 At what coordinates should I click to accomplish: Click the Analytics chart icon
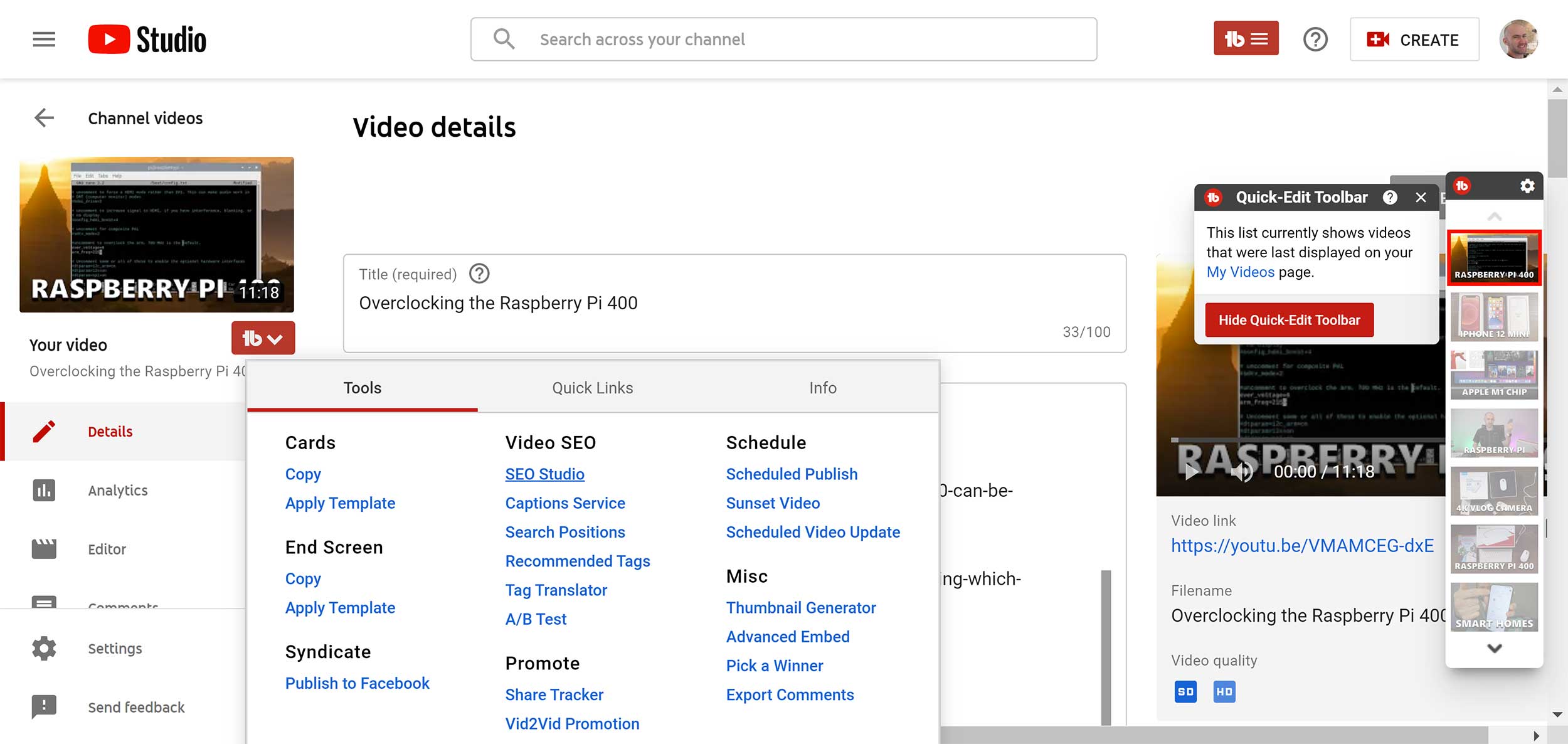tap(44, 490)
